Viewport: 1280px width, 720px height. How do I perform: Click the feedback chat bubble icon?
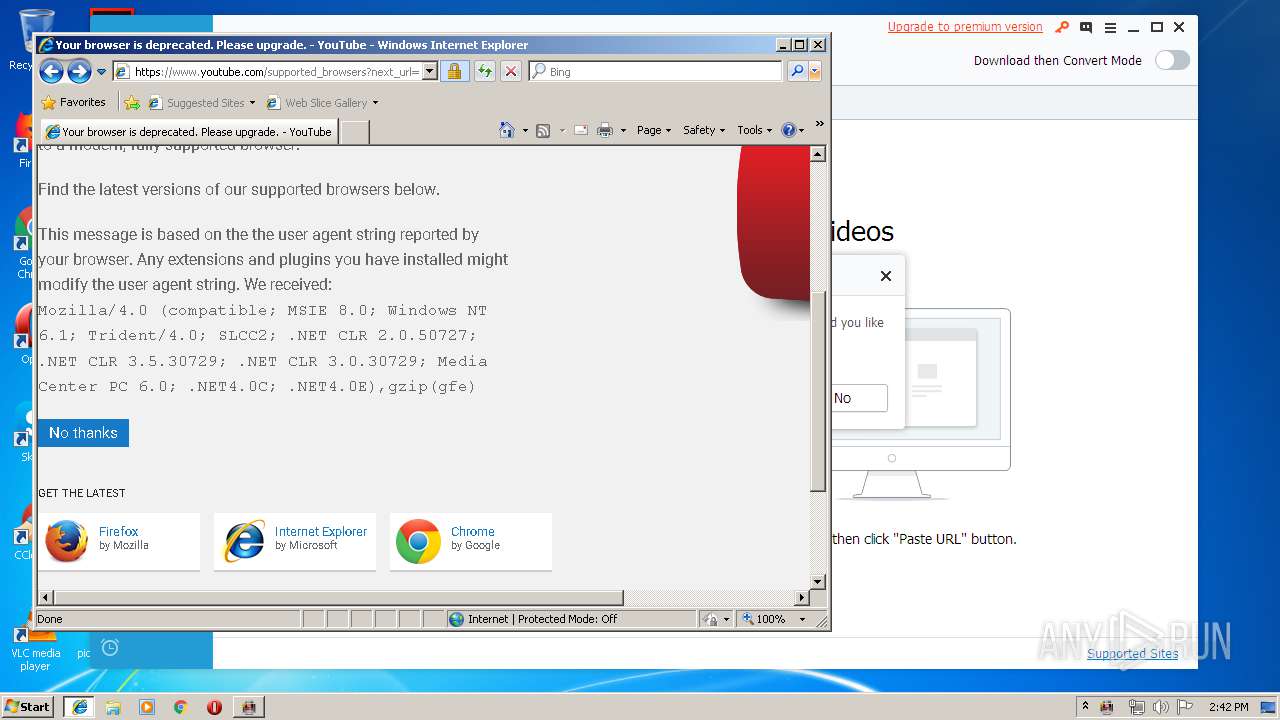tap(1086, 27)
